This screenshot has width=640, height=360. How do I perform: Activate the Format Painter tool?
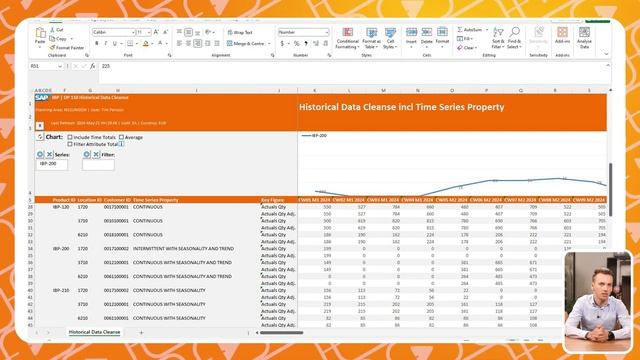[x=67, y=48]
